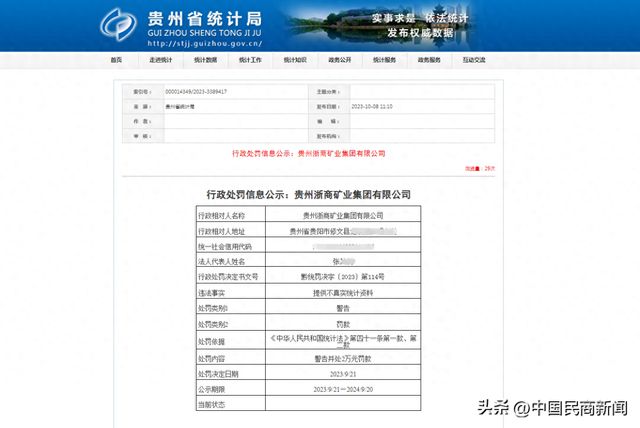
Task: Click company name cell 贵州浙商矿业集团有限公司
Action: click(343, 215)
